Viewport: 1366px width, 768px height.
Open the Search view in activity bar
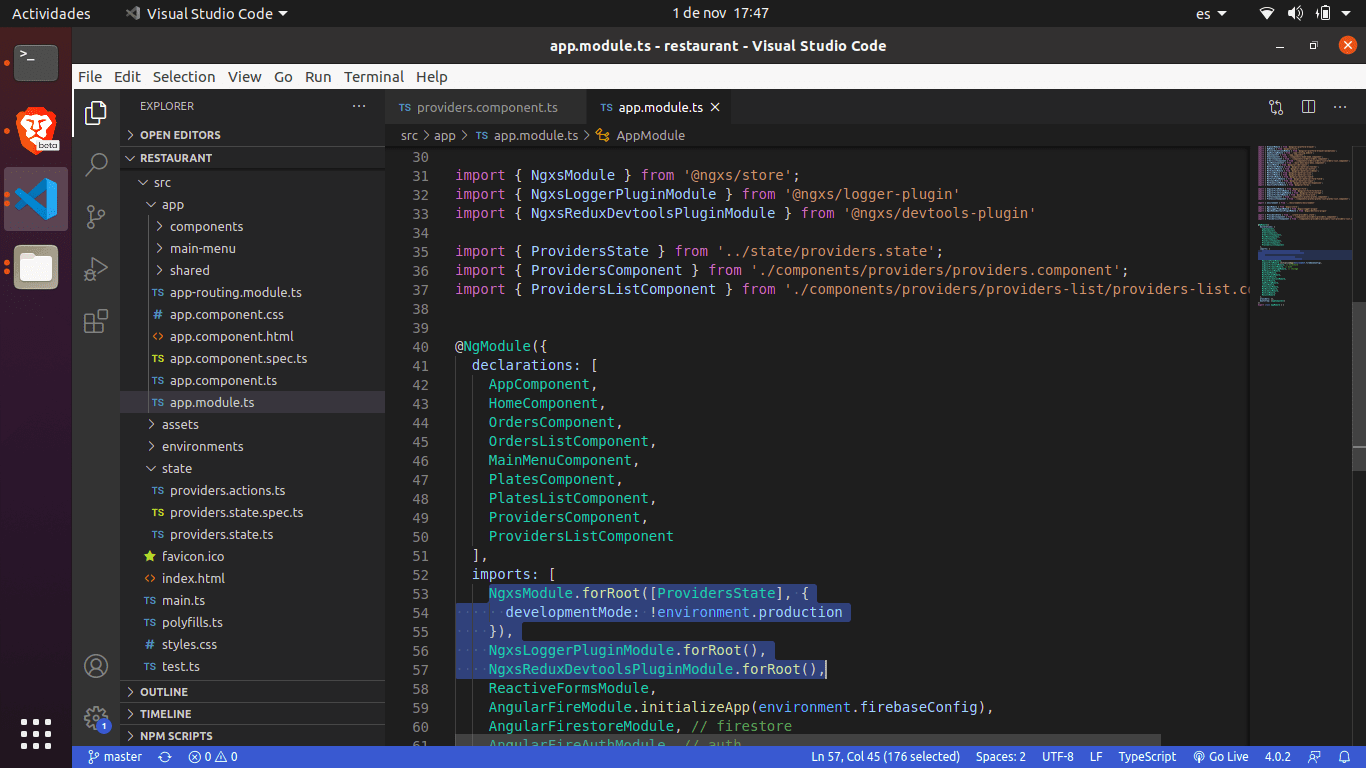coord(96,165)
